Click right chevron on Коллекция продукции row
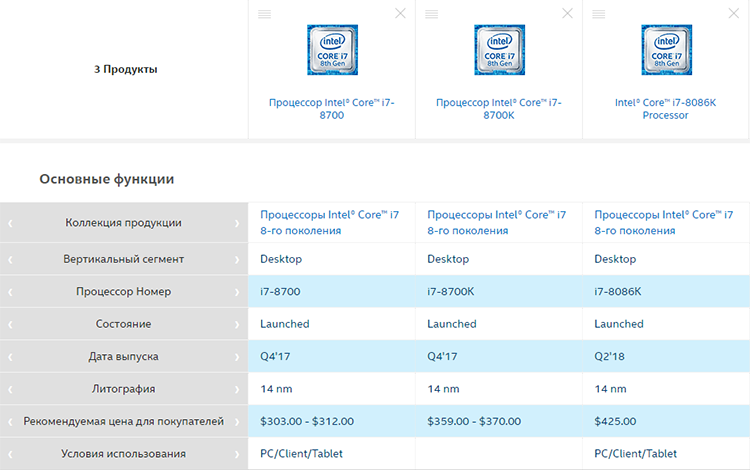The height and width of the screenshot is (470, 750). (237, 223)
